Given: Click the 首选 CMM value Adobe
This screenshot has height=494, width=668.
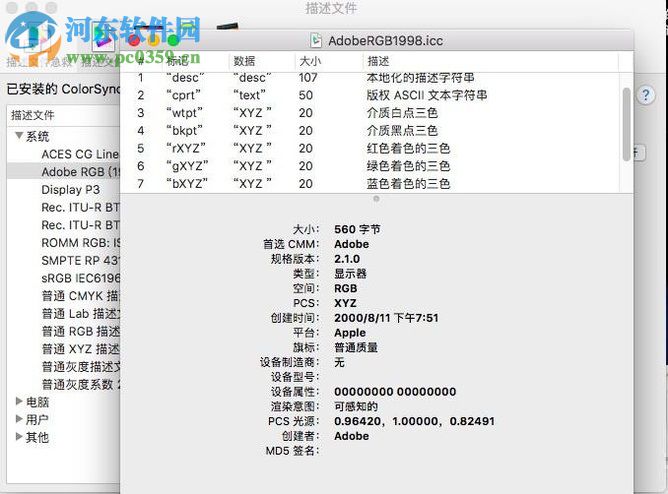Looking at the screenshot, I should pos(351,244).
